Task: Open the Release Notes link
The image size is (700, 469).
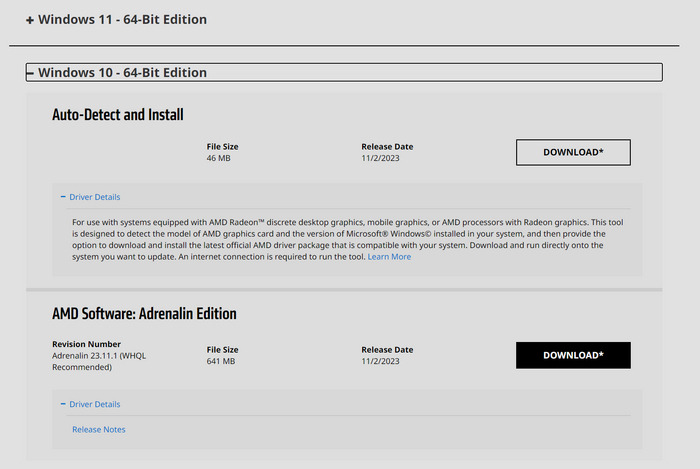Action: [99, 430]
